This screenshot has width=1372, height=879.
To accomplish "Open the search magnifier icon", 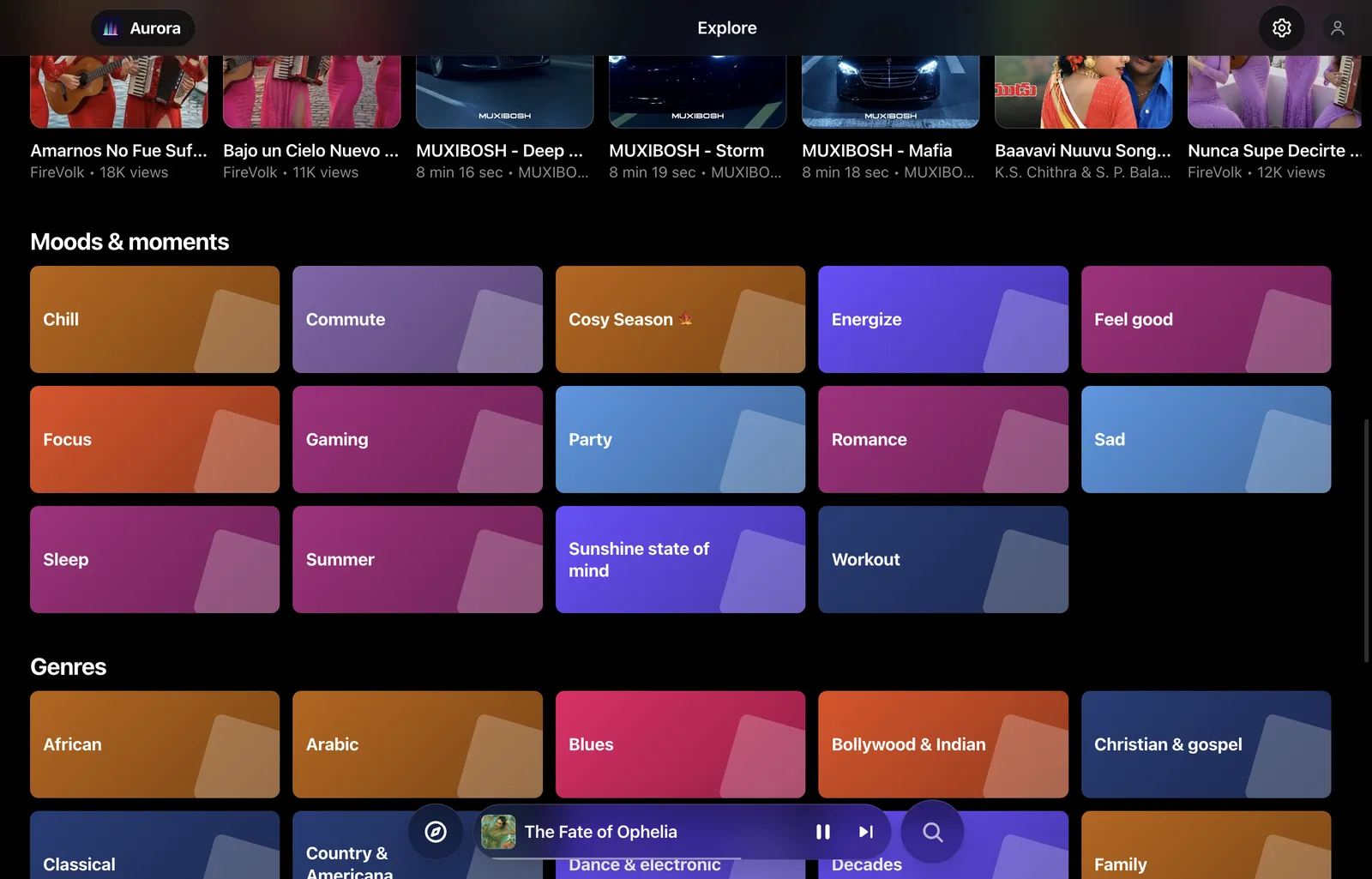I will click(932, 832).
